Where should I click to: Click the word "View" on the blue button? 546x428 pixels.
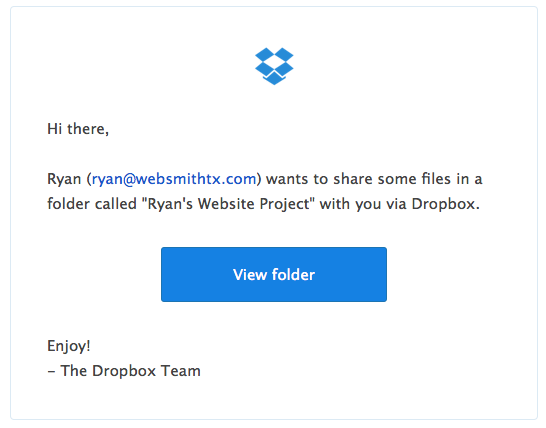250,275
